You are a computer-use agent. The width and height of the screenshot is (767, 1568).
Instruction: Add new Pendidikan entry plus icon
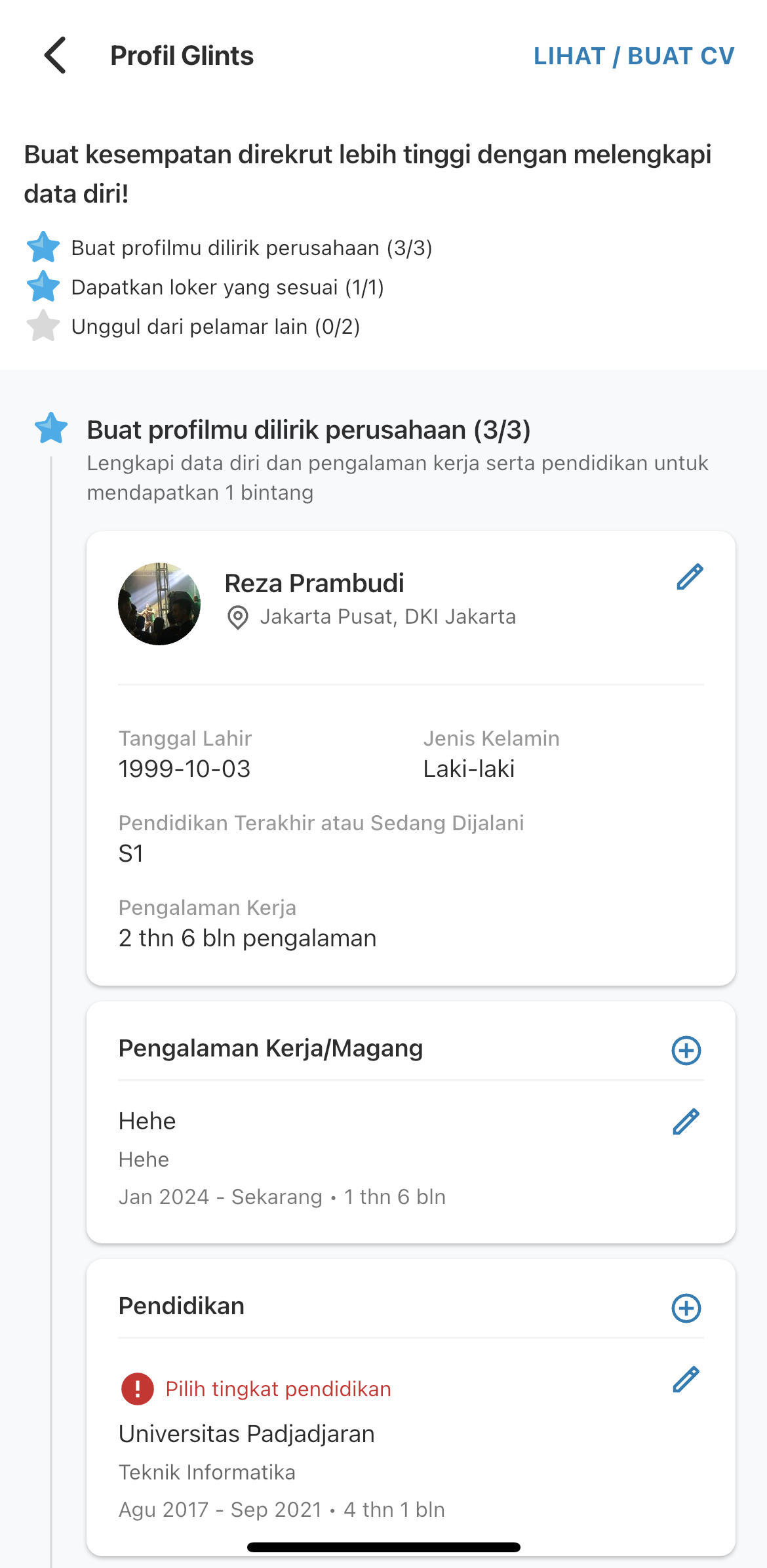point(686,1308)
